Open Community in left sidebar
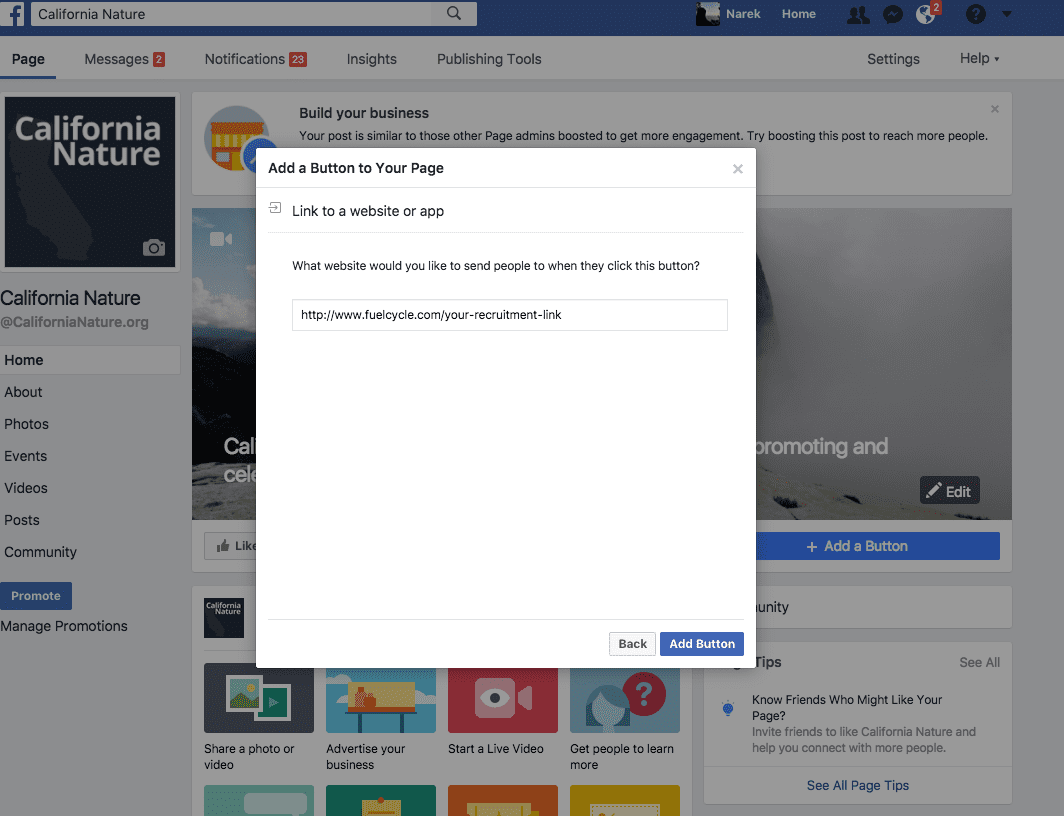This screenshot has height=816, width=1064. [41, 552]
